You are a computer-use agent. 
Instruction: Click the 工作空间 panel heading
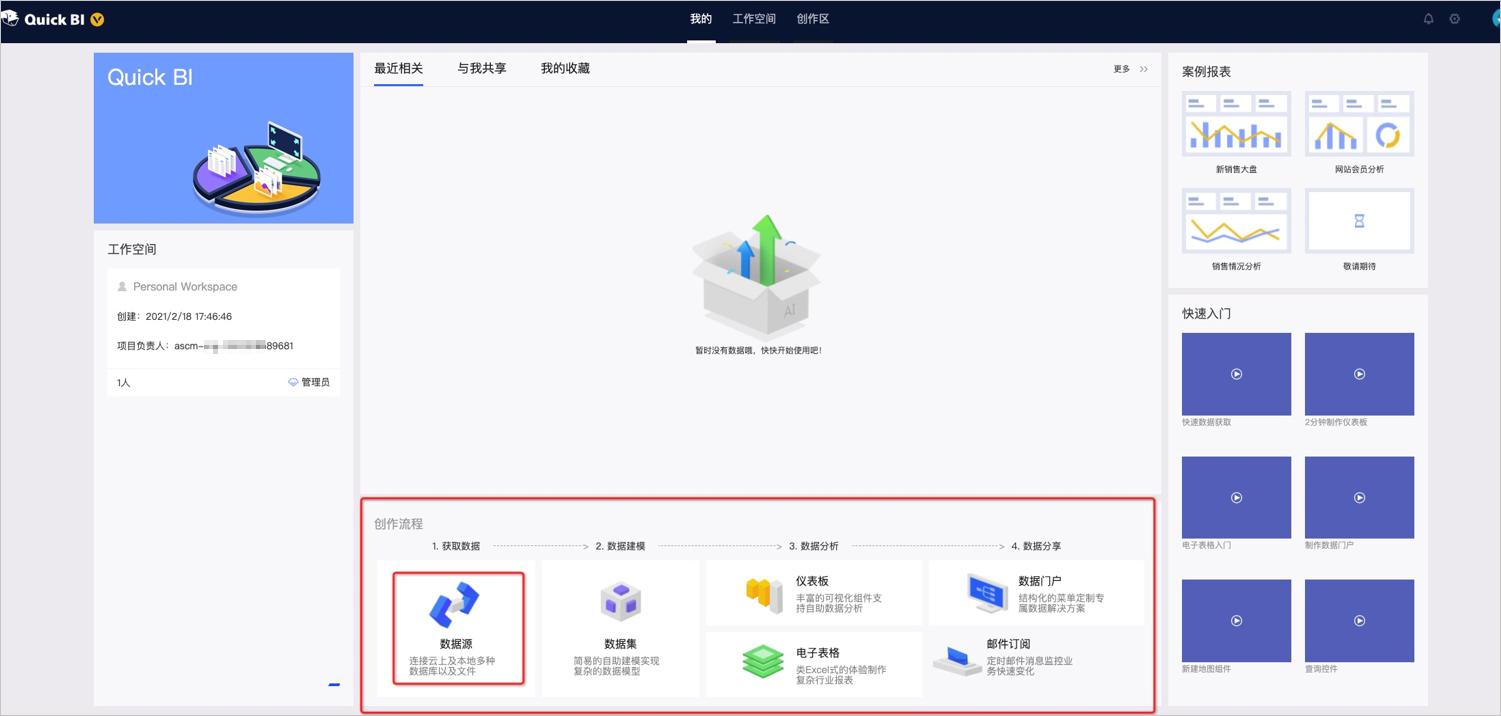tap(132, 249)
